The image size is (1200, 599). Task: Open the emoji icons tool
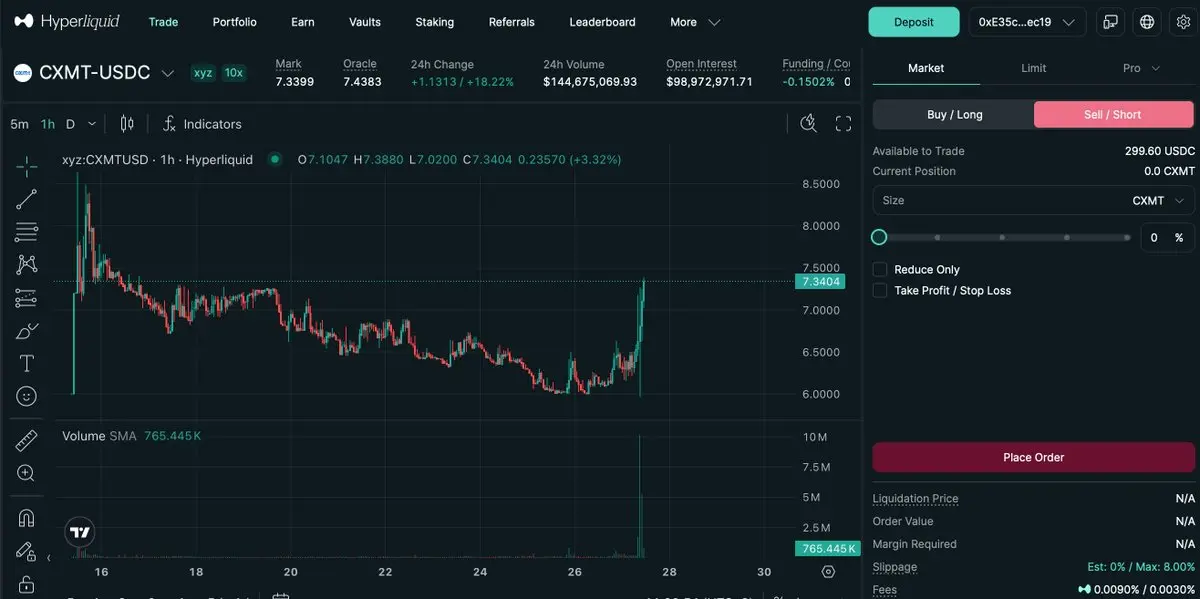[x=27, y=397]
